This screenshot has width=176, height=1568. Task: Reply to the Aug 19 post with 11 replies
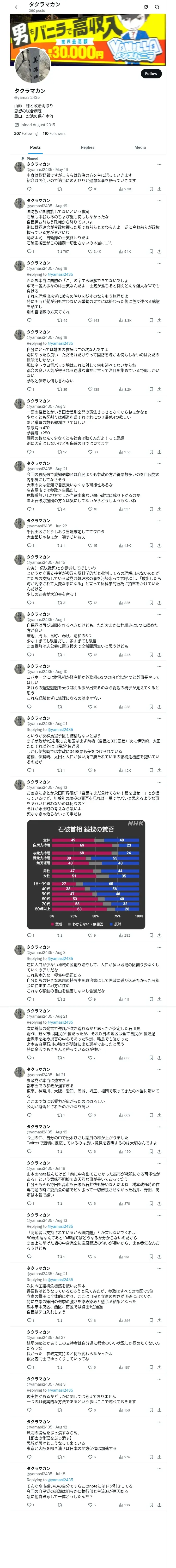[31, 251]
